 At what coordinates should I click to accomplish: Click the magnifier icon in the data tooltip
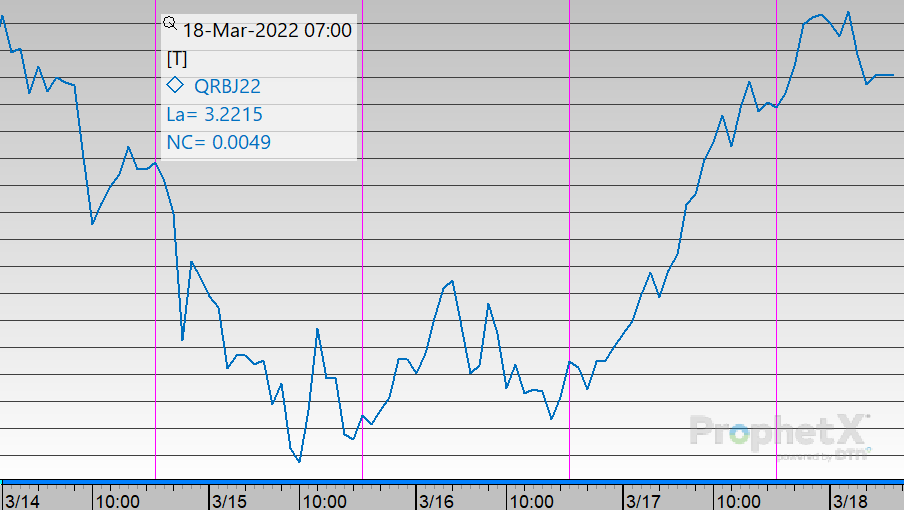[x=169, y=23]
